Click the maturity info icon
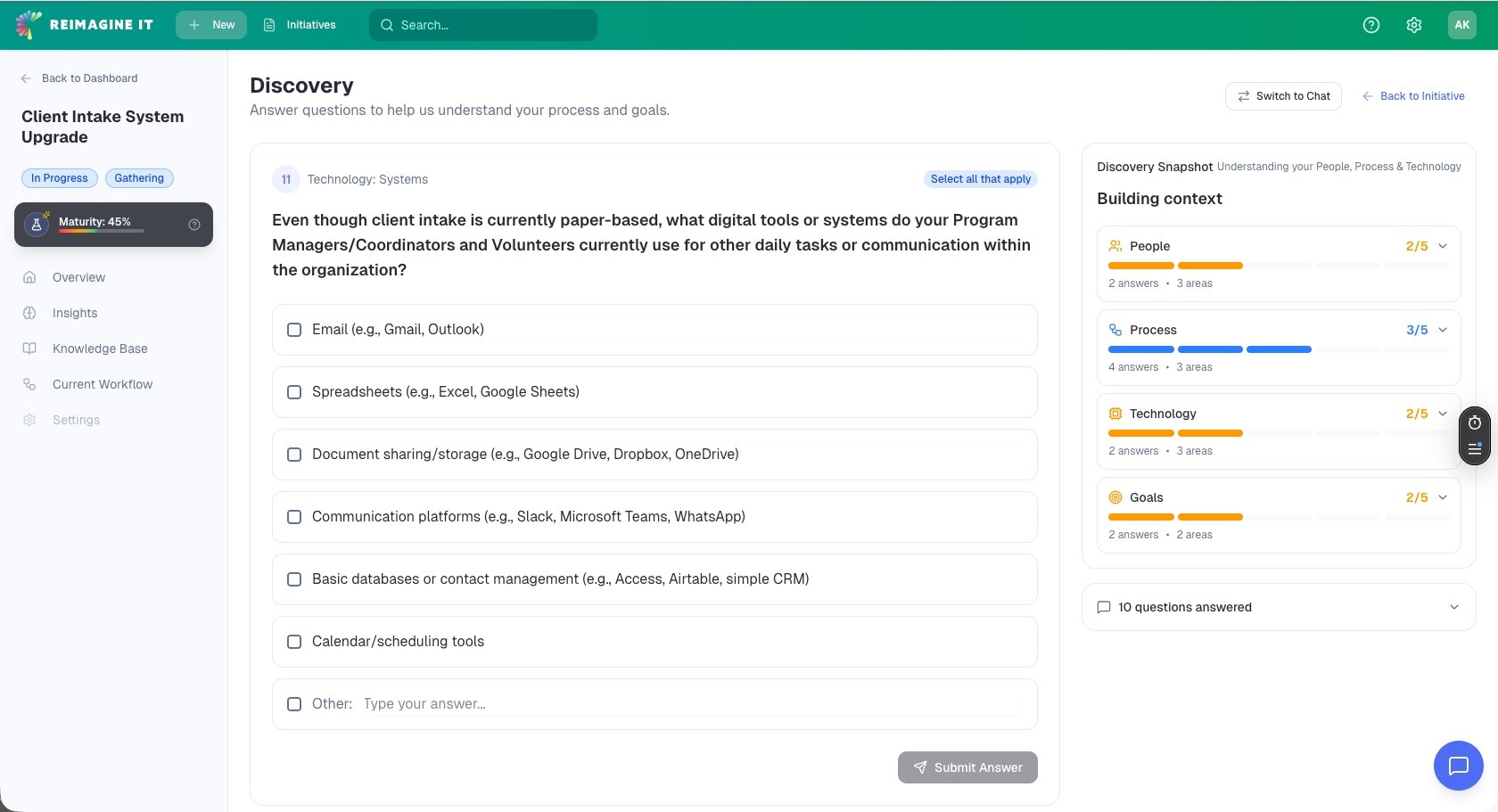Screen dimensions: 1498x812 193,225
